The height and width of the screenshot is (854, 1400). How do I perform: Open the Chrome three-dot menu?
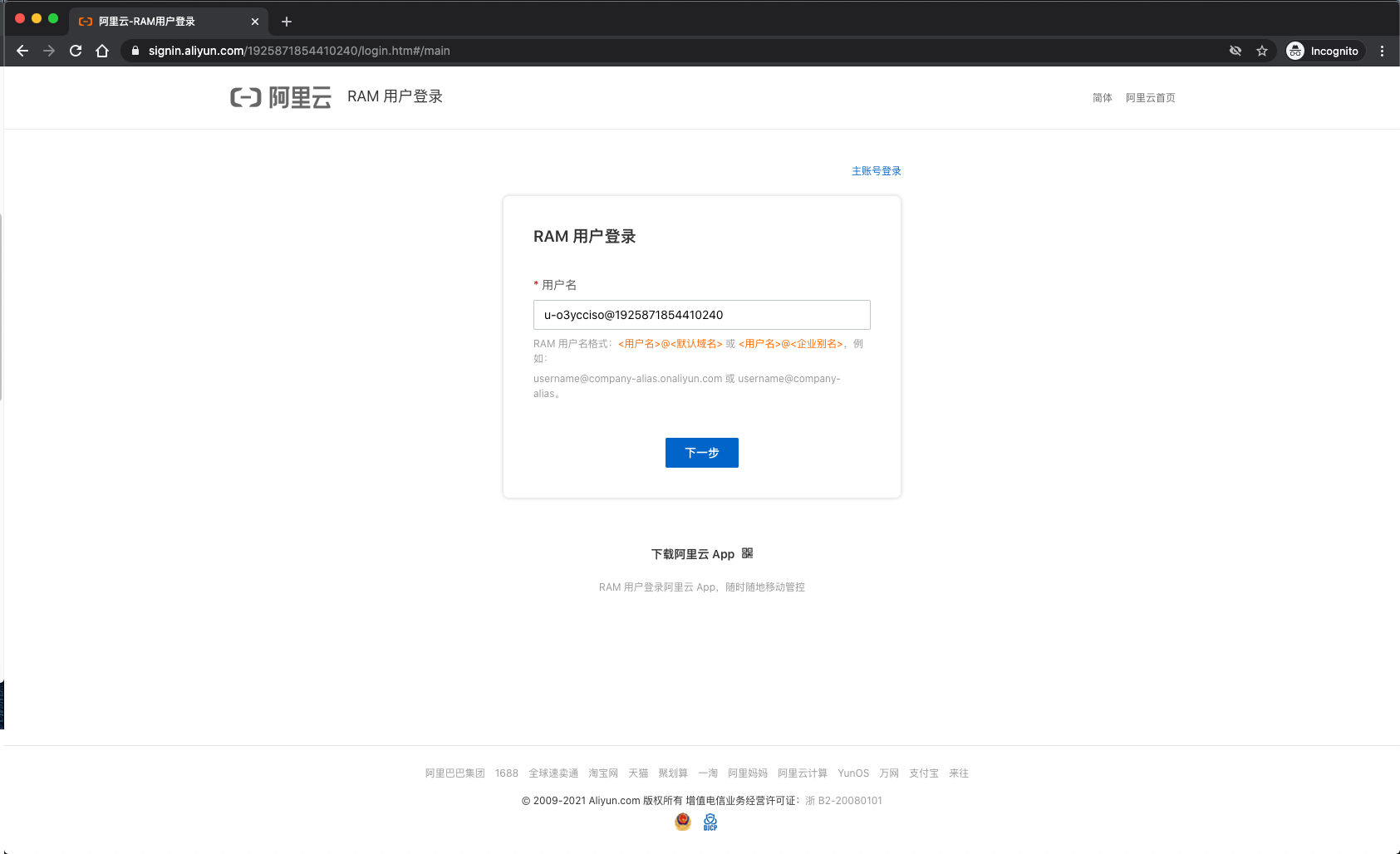(x=1382, y=51)
